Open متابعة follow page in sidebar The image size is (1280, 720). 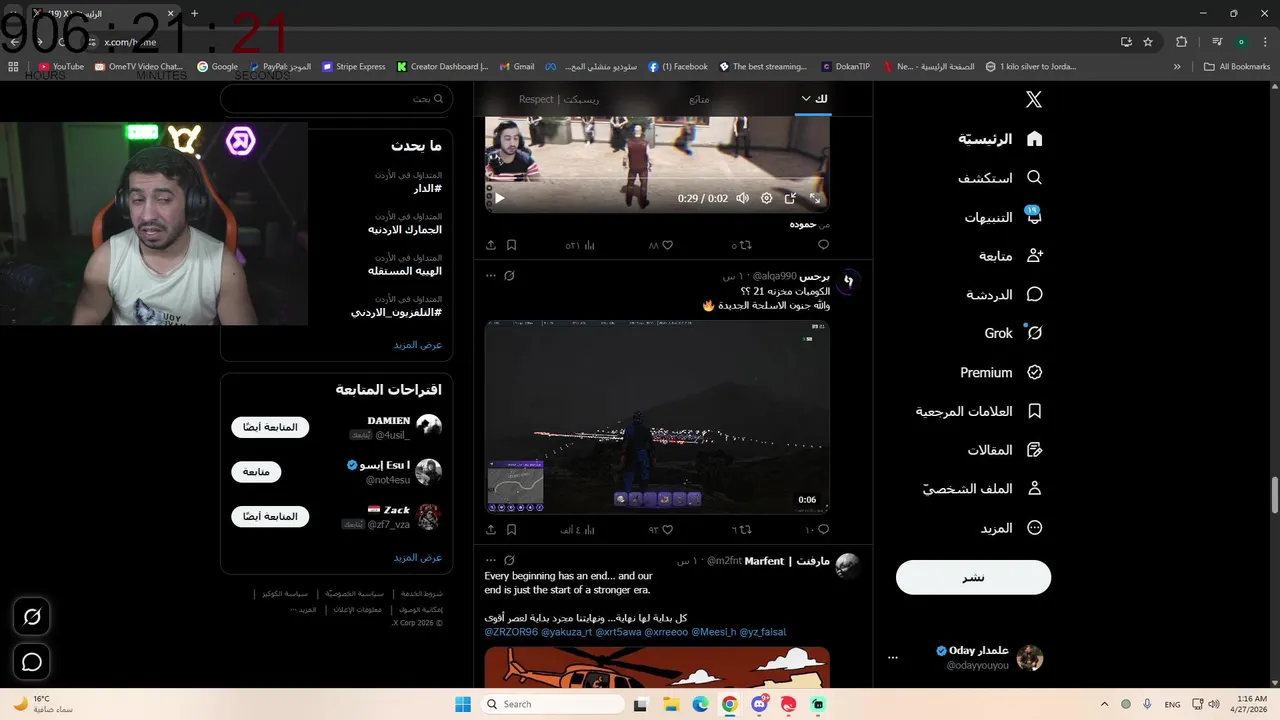tap(1011, 256)
